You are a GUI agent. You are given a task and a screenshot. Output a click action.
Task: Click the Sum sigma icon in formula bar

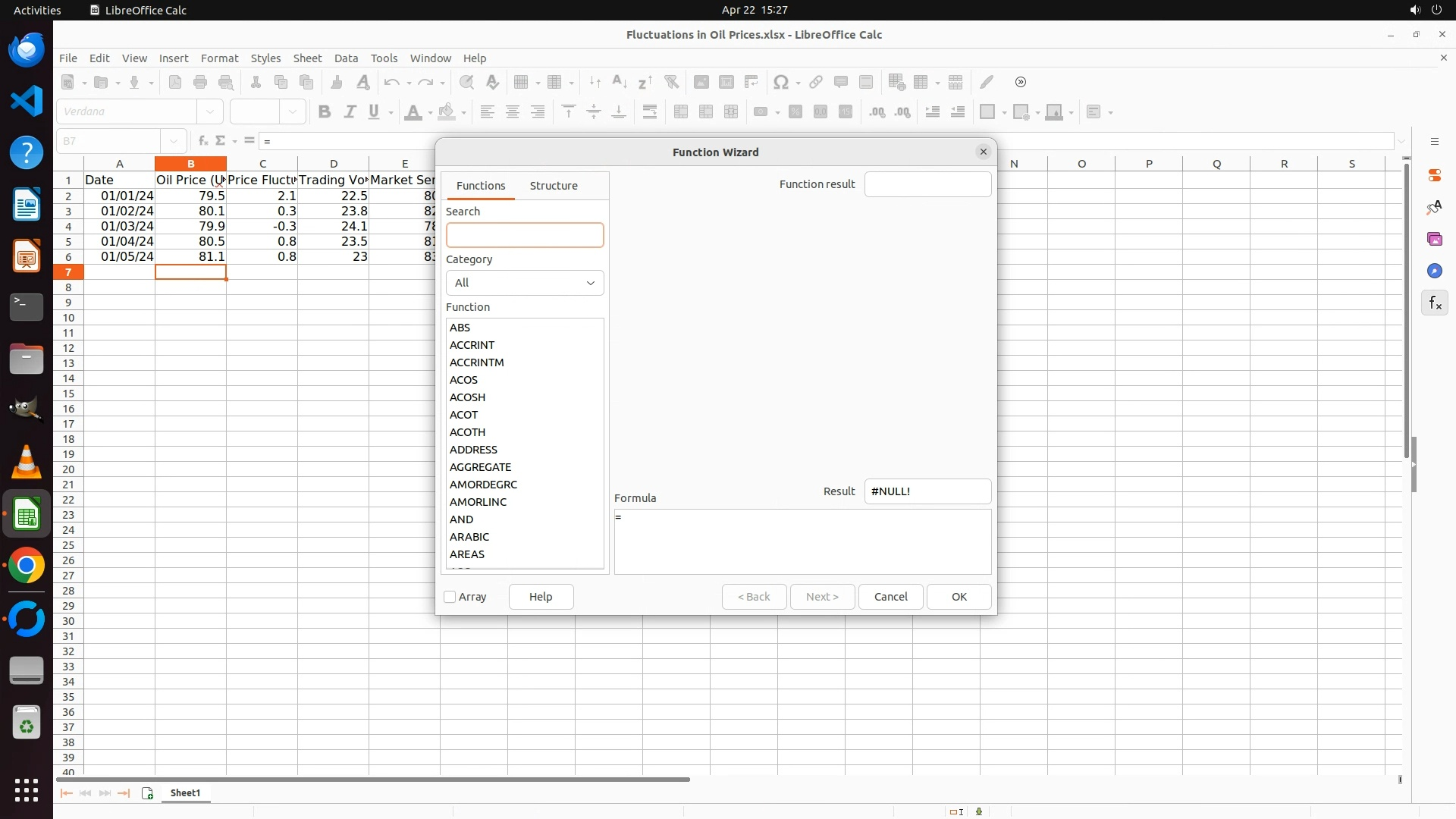click(x=221, y=141)
